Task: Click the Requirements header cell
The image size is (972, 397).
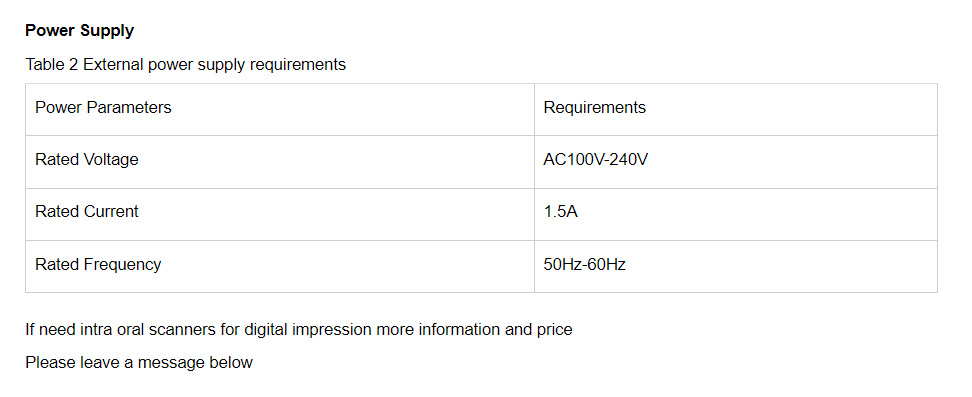Action: (x=736, y=109)
